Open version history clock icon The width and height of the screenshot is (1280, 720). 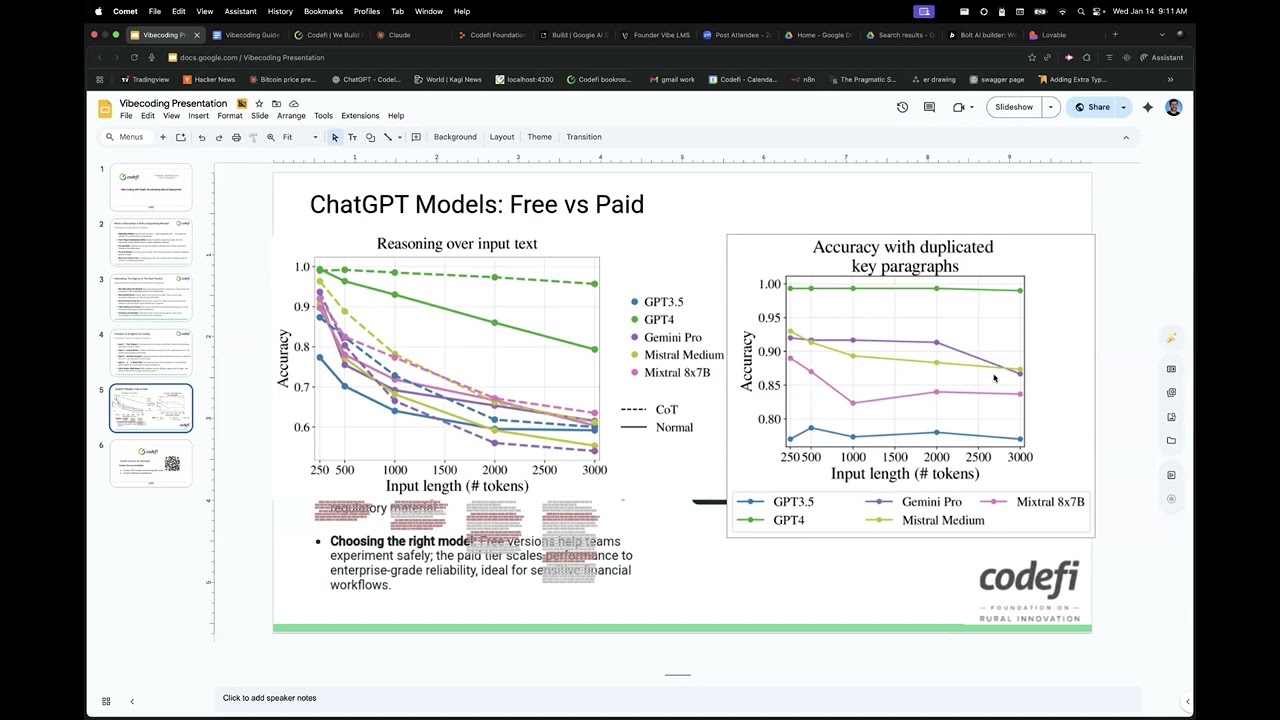pos(902,107)
